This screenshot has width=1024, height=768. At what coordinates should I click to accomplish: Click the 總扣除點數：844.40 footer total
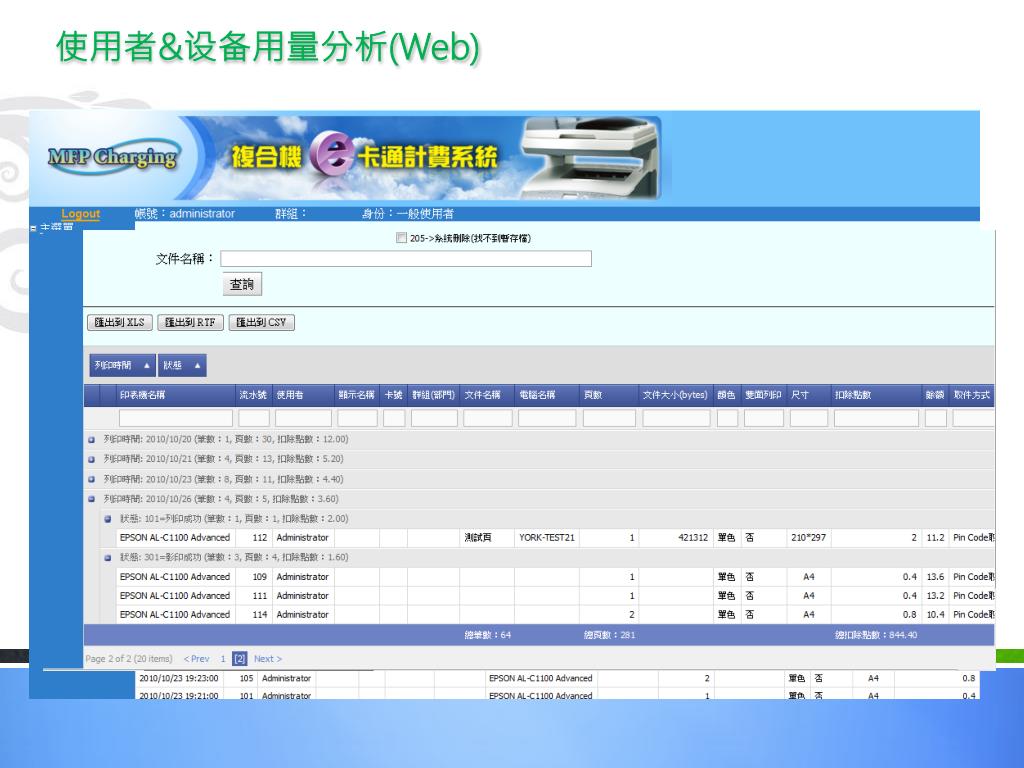pyautogui.click(x=876, y=635)
